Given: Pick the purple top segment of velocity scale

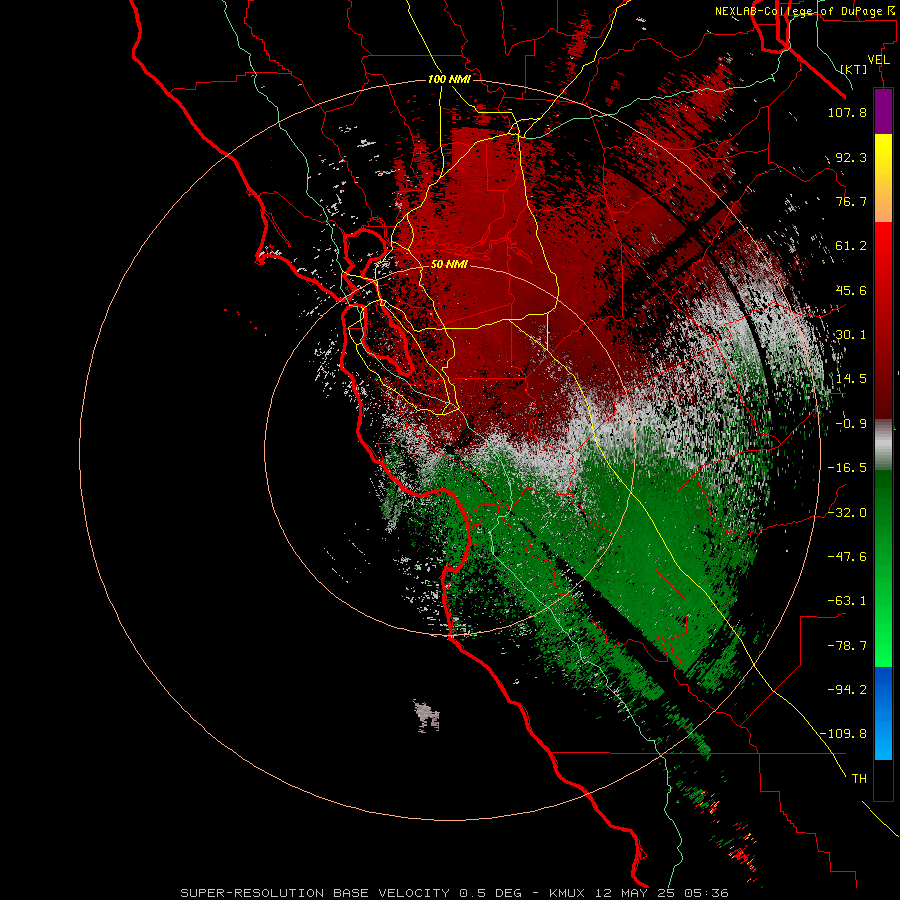Looking at the screenshot, I should [883, 112].
